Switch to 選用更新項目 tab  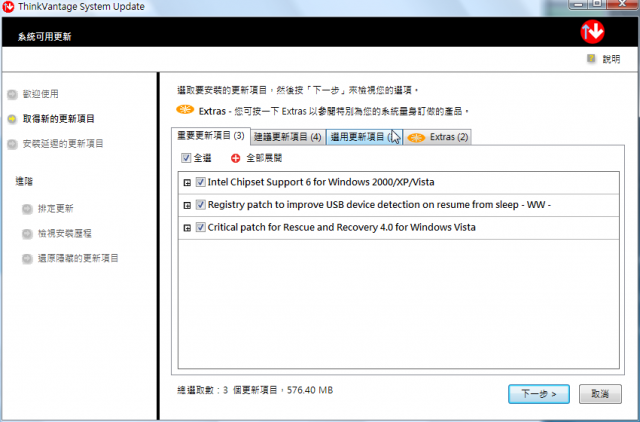(364, 137)
